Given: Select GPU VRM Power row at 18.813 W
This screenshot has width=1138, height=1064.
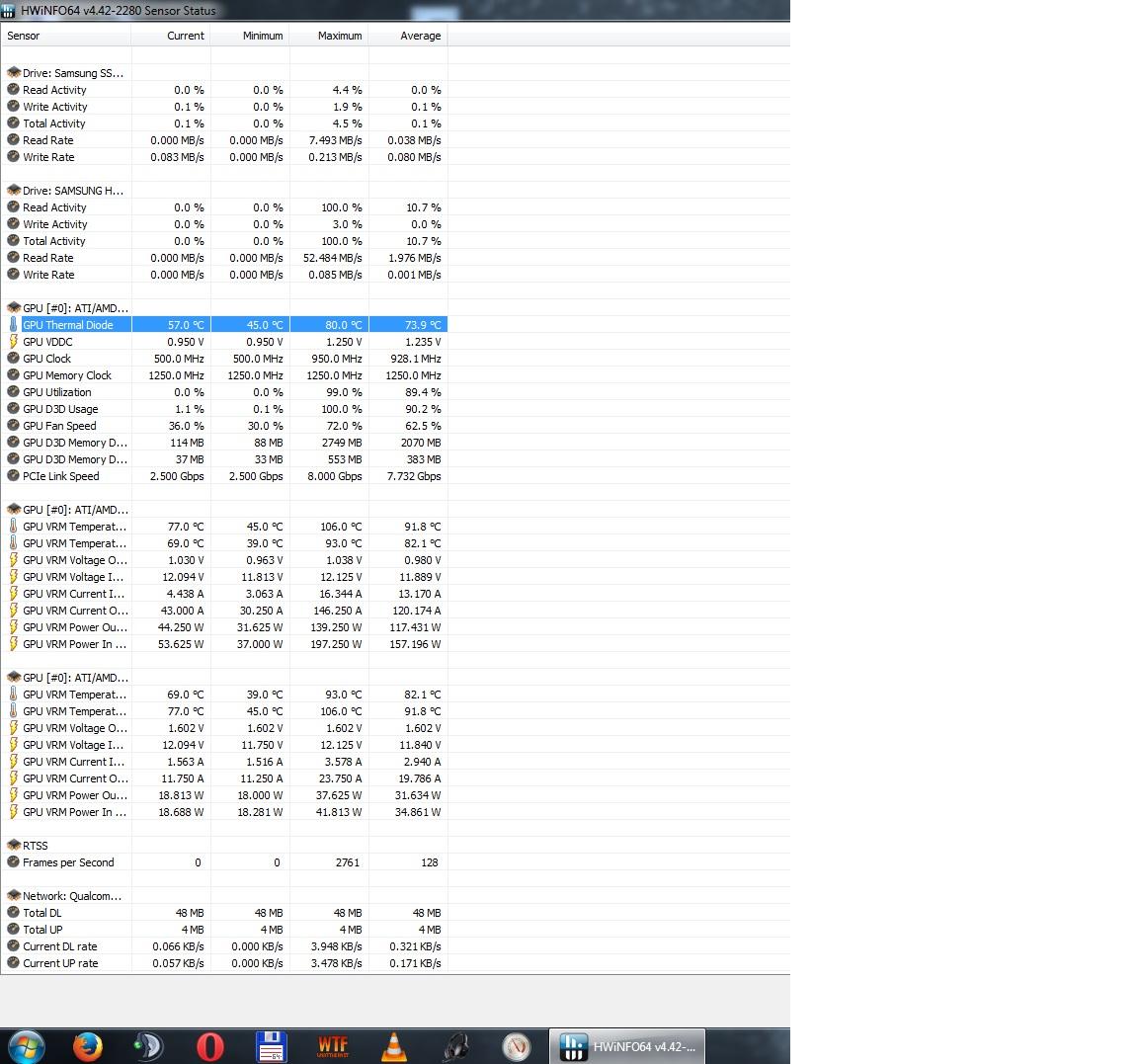Looking at the screenshot, I should tap(224, 794).
